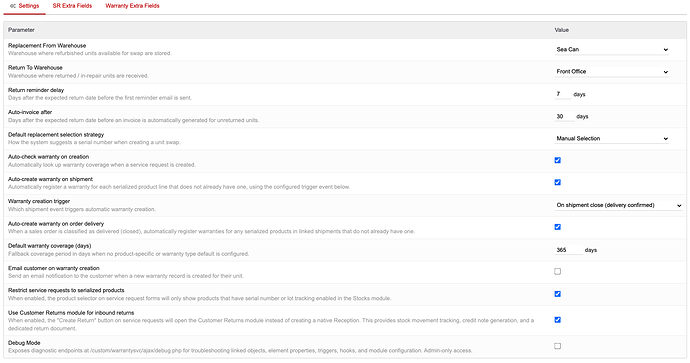Open Warranty creation trigger dropdown
Image resolution: width=690 pixels, height=363 pixels.
pyautogui.click(x=618, y=205)
